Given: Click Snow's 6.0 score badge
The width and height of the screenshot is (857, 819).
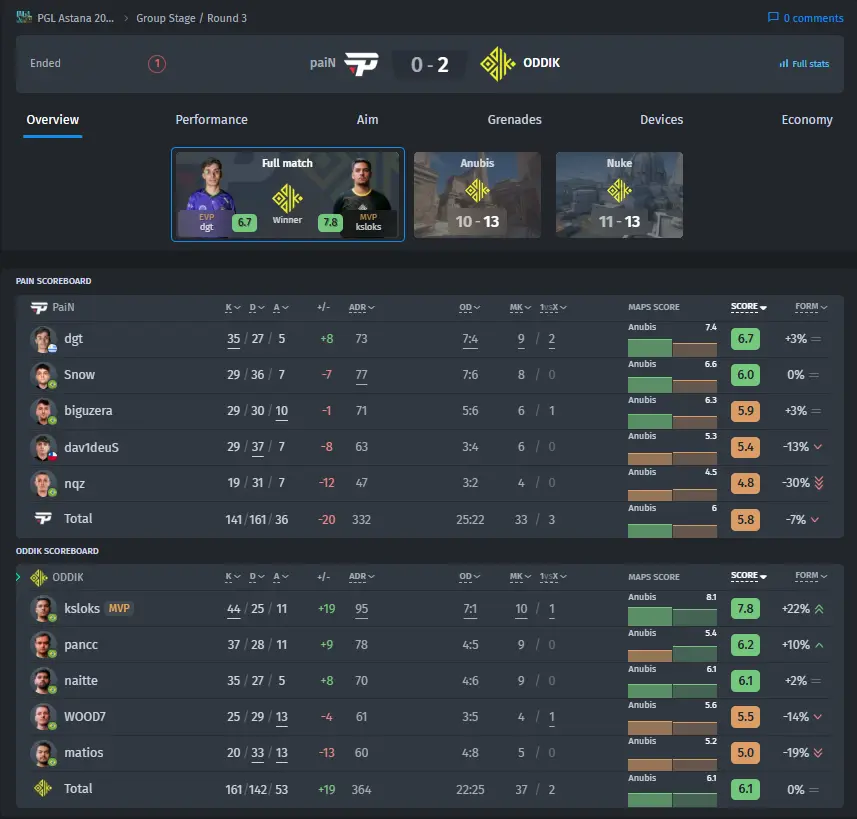Looking at the screenshot, I should point(746,375).
